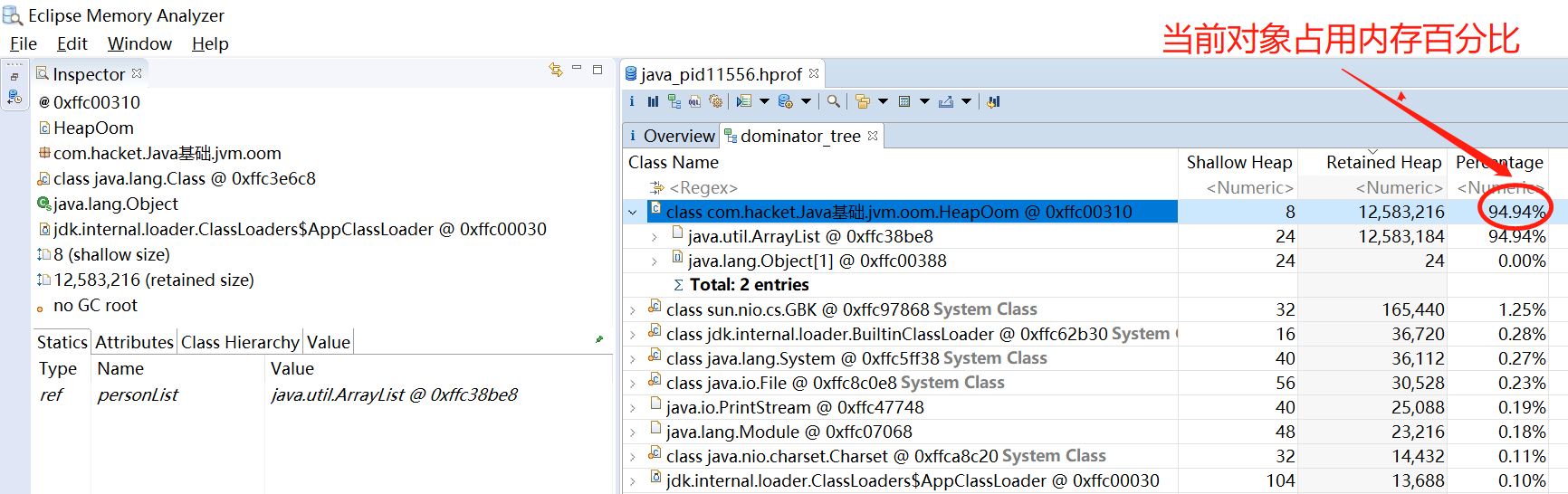Open the query browser database icon
The height and width of the screenshot is (494, 1568).
(x=786, y=101)
